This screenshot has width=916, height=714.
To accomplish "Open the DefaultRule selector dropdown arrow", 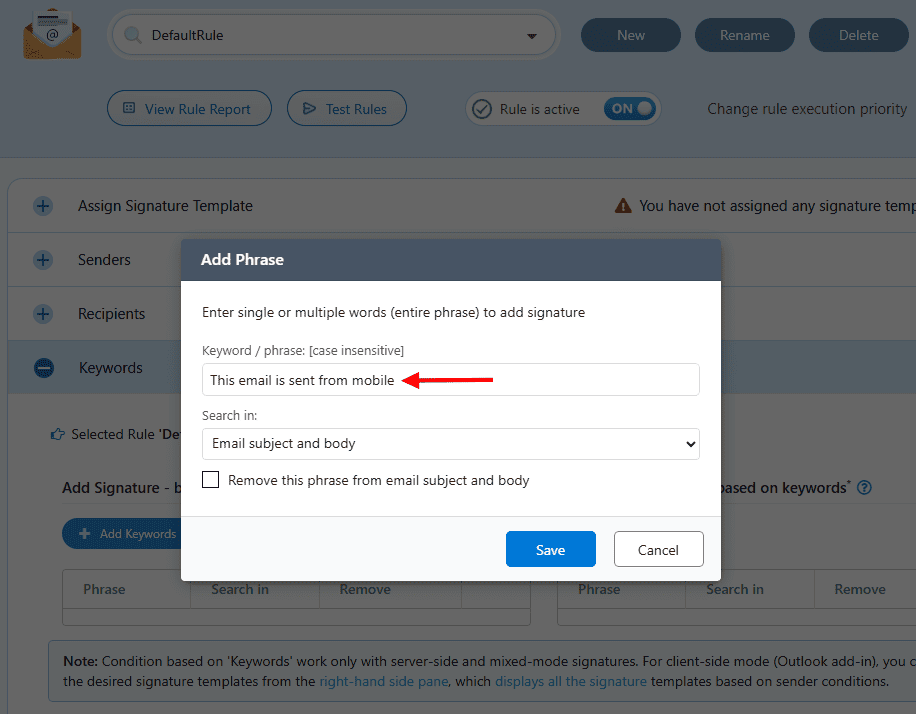I will [x=531, y=36].
